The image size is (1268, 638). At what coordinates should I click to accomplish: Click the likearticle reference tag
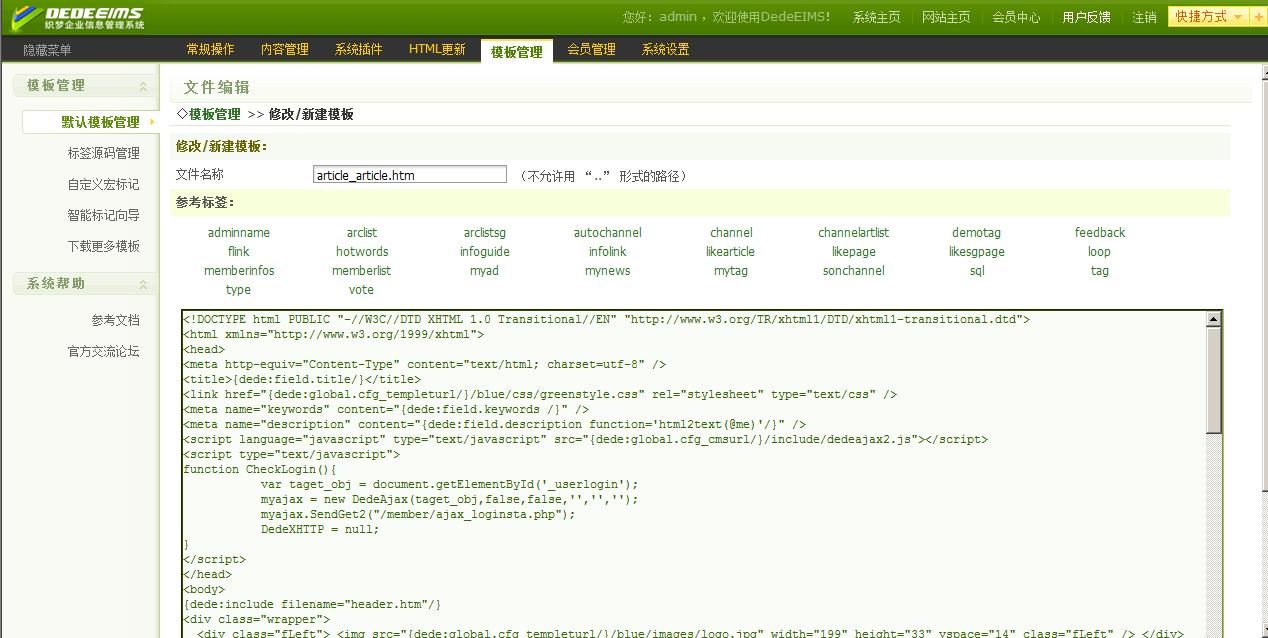(x=731, y=252)
